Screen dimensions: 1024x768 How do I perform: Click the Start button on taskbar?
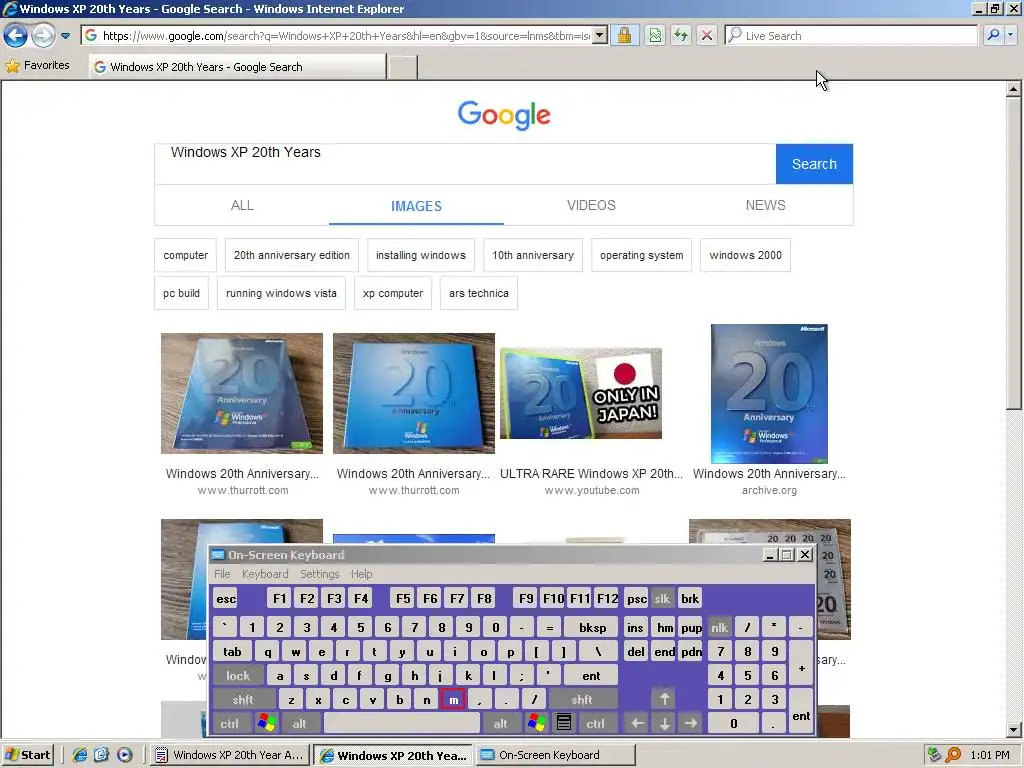pyautogui.click(x=27, y=755)
